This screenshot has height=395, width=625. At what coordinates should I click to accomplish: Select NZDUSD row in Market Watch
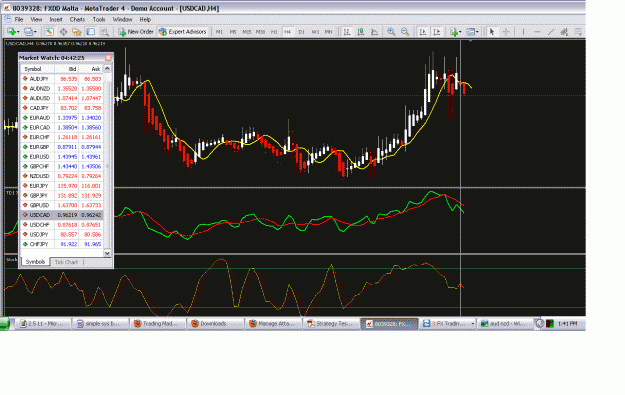tap(62, 176)
